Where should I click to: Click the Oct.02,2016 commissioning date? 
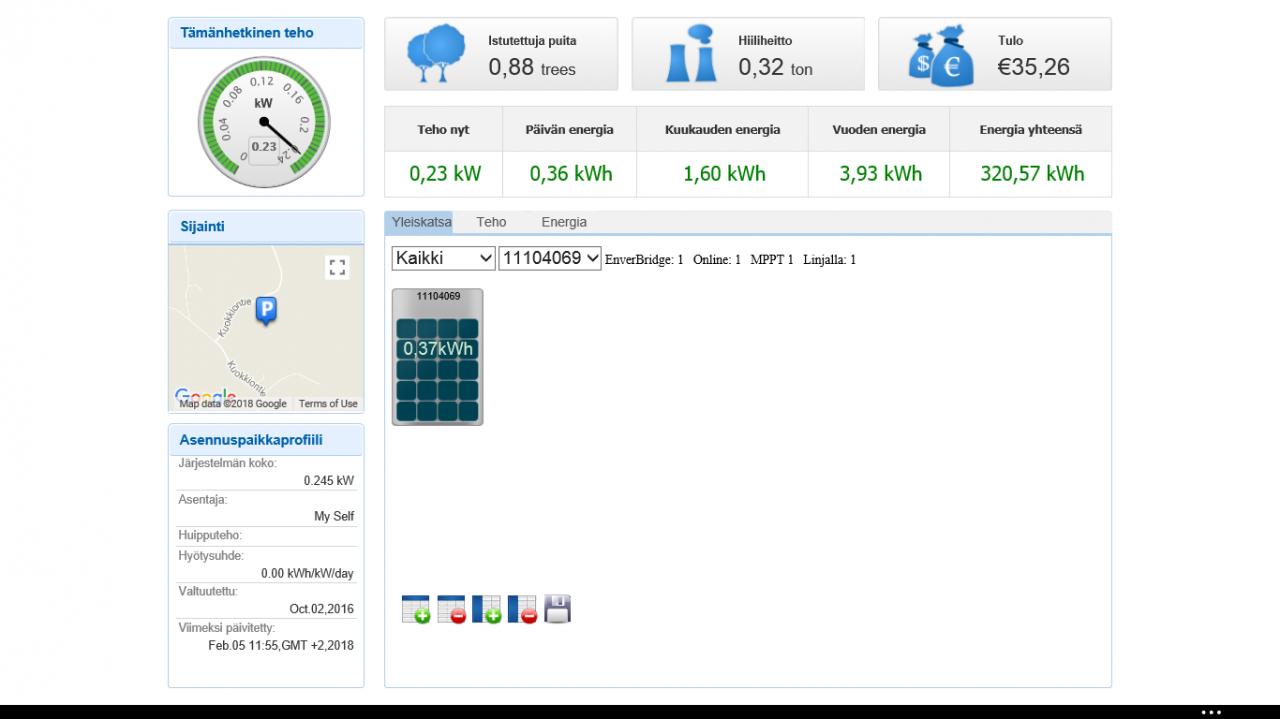(322, 609)
